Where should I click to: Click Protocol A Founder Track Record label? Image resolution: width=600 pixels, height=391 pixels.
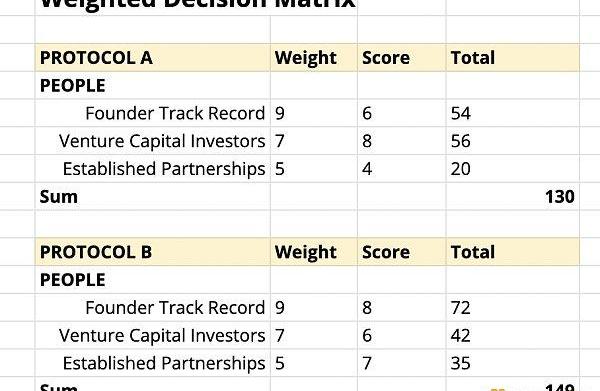(175, 113)
